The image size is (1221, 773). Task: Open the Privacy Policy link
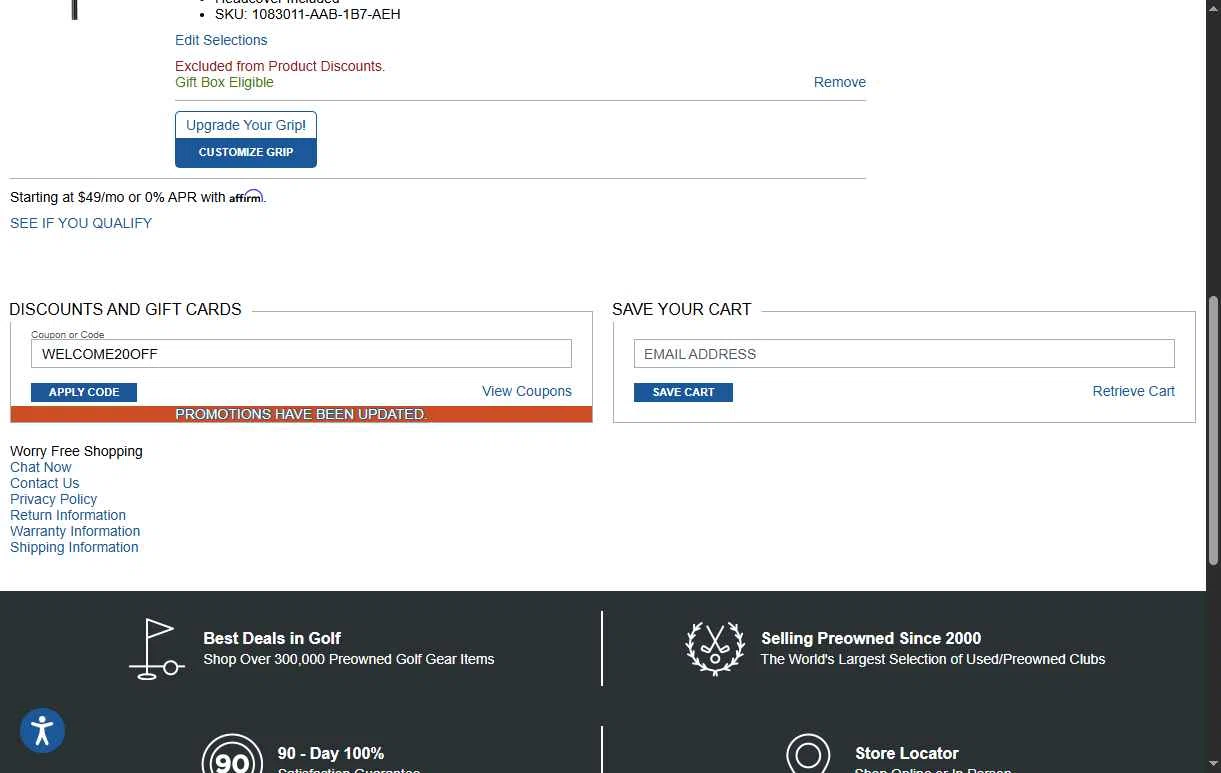point(54,499)
